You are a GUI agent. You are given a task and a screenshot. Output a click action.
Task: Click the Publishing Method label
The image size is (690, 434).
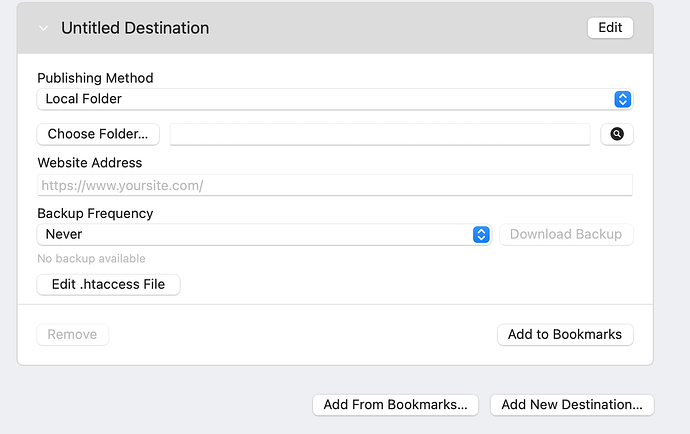(95, 78)
